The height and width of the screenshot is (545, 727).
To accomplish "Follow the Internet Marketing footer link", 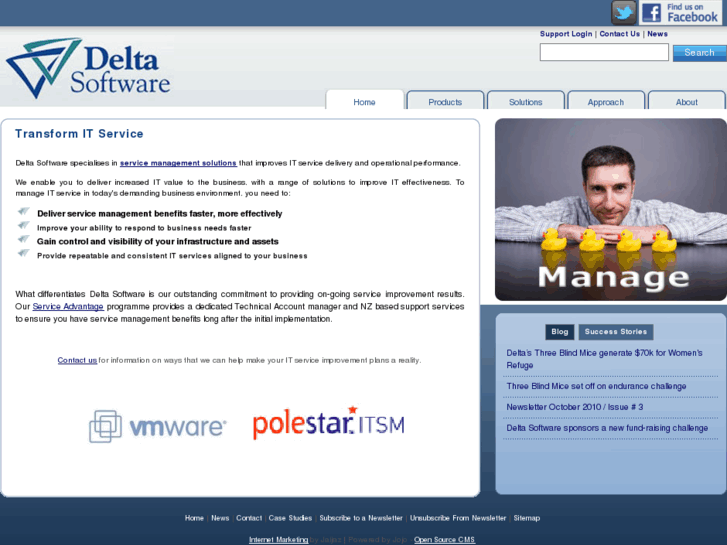I will [279, 539].
